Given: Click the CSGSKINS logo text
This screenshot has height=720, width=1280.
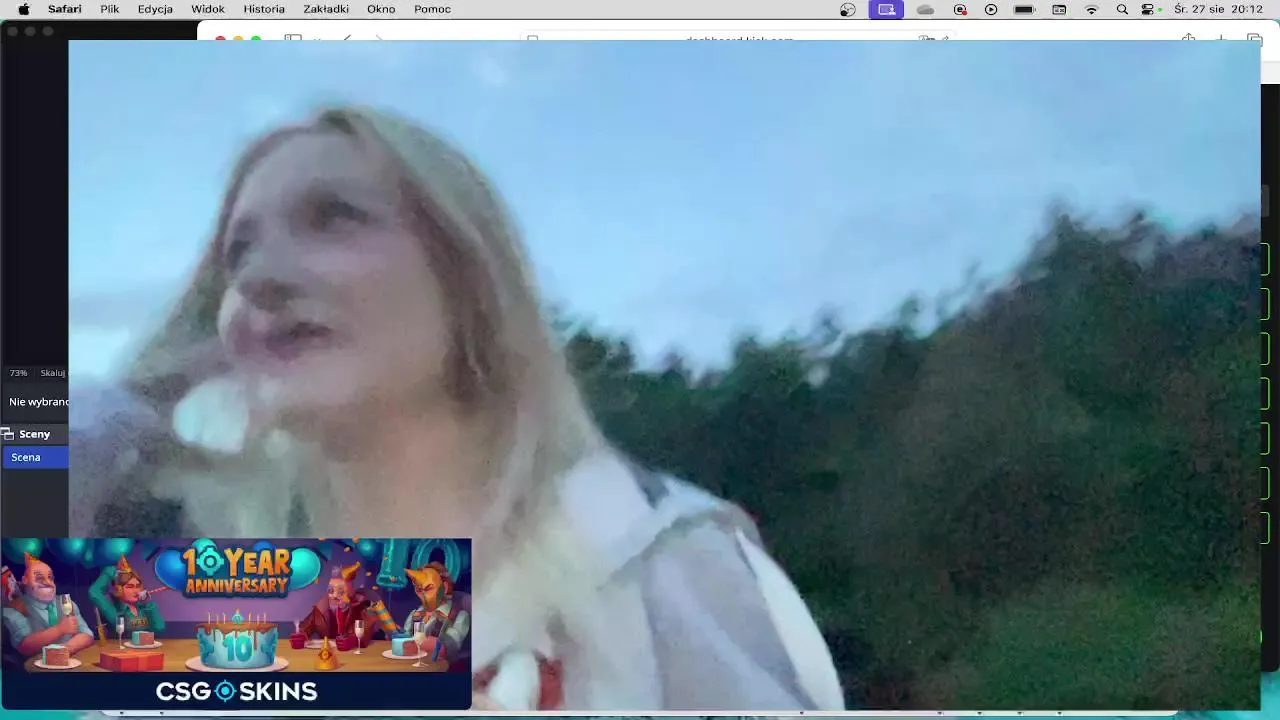Looking at the screenshot, I should pos(236,691).
